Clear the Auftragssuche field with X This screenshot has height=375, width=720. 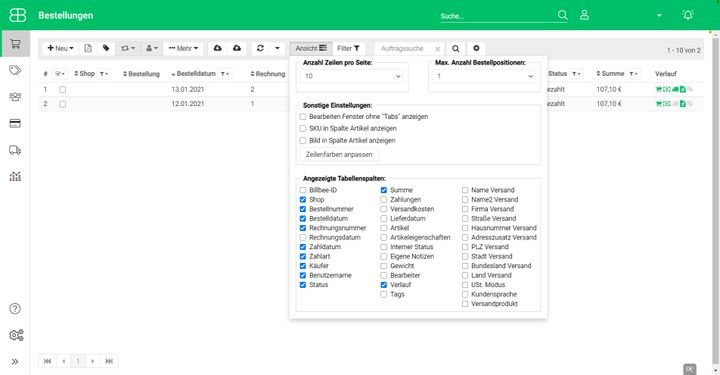coord(438,49)
